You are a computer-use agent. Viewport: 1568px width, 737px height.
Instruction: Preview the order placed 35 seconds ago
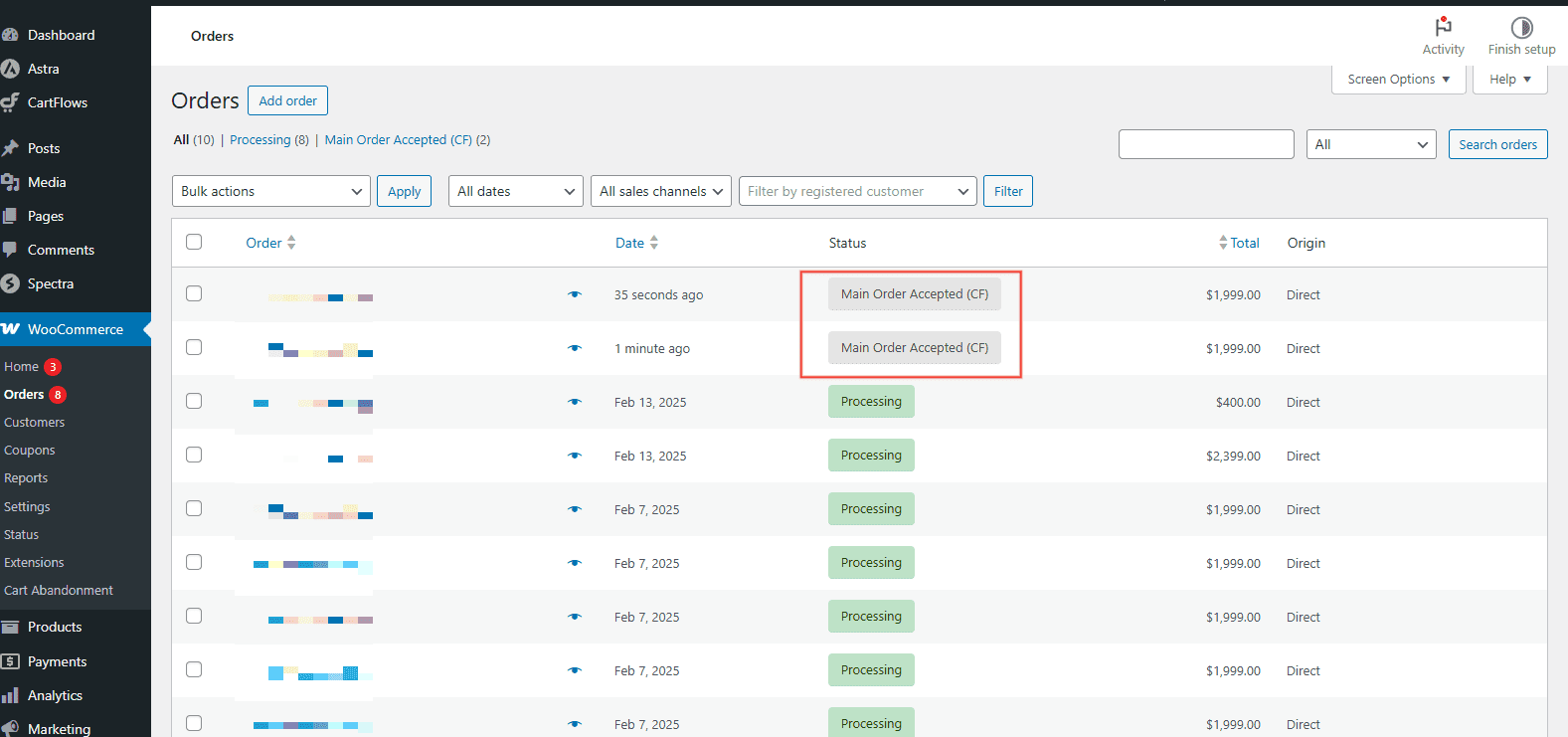575,294
